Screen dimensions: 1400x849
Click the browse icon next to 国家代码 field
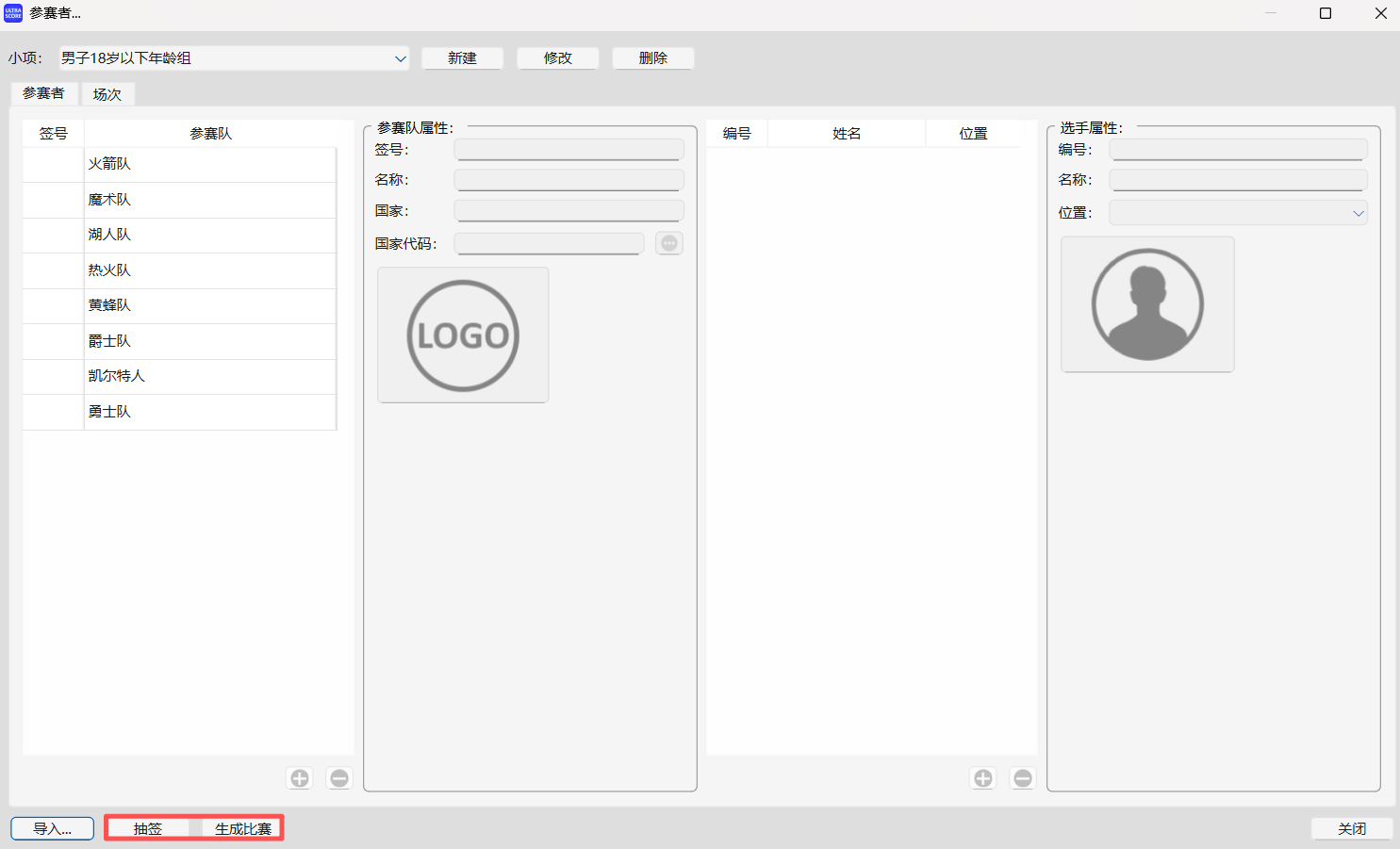click(x=668, y=242)
